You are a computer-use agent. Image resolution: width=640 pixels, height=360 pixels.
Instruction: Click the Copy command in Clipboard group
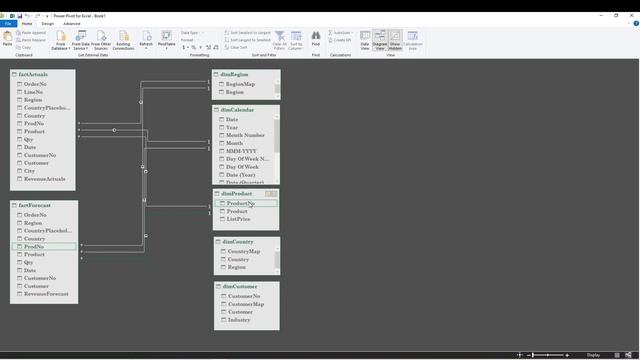pos(24,47)
